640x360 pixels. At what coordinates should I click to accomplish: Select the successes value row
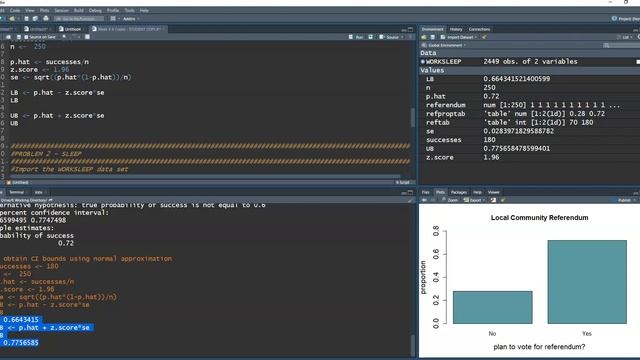pos(529,140)
